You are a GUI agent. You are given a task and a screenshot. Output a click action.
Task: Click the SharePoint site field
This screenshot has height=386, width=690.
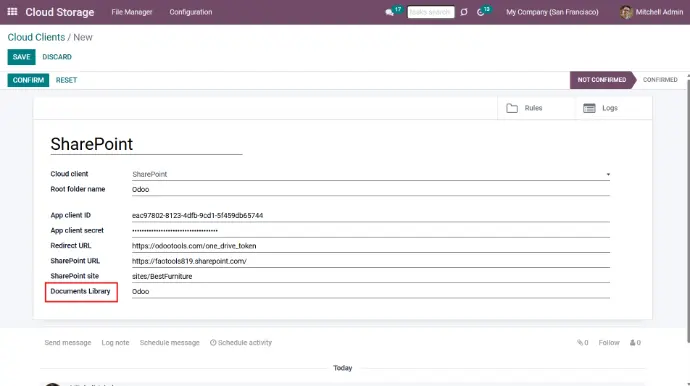click(x=371, y=276)
